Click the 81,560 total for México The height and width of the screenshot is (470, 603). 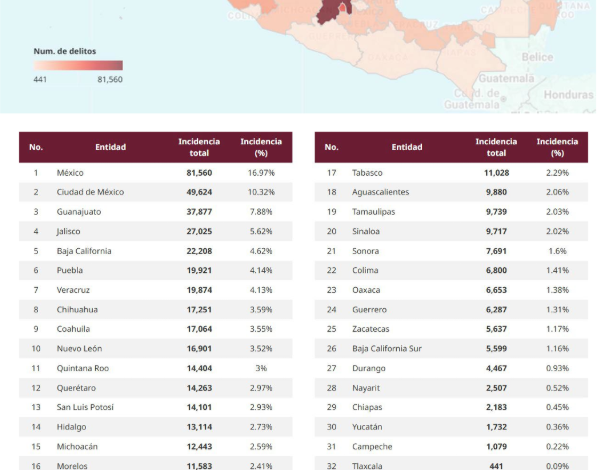[199, 173]
